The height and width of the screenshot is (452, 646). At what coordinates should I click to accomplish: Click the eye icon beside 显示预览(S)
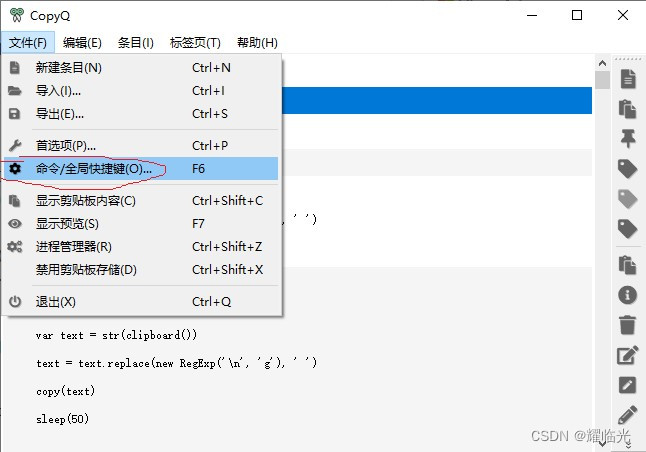pos(15,224)
